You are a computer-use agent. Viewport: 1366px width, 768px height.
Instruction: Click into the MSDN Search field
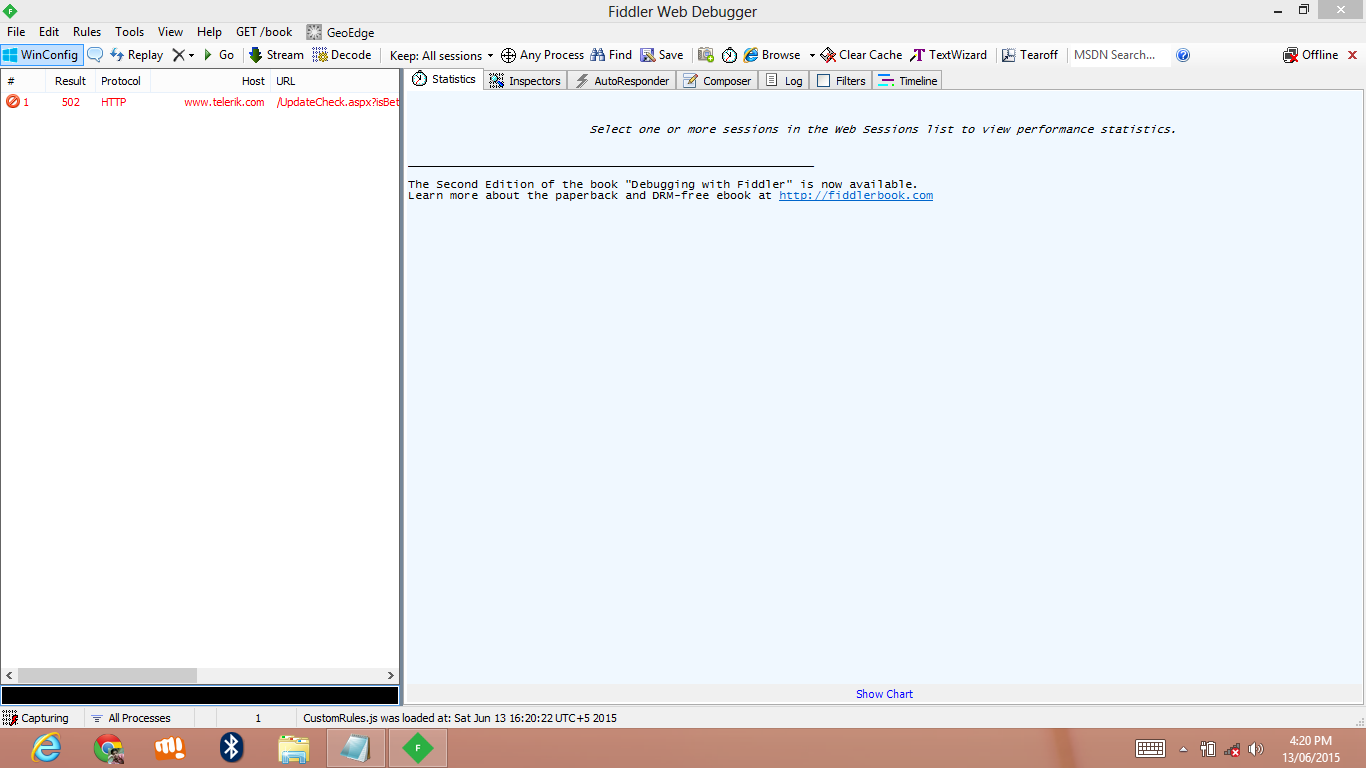(1120, 55)
